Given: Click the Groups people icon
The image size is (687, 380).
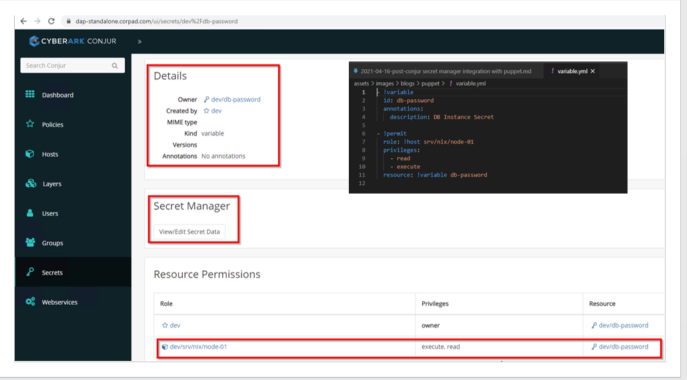Looking at the screenshot, I should (30, 242).
